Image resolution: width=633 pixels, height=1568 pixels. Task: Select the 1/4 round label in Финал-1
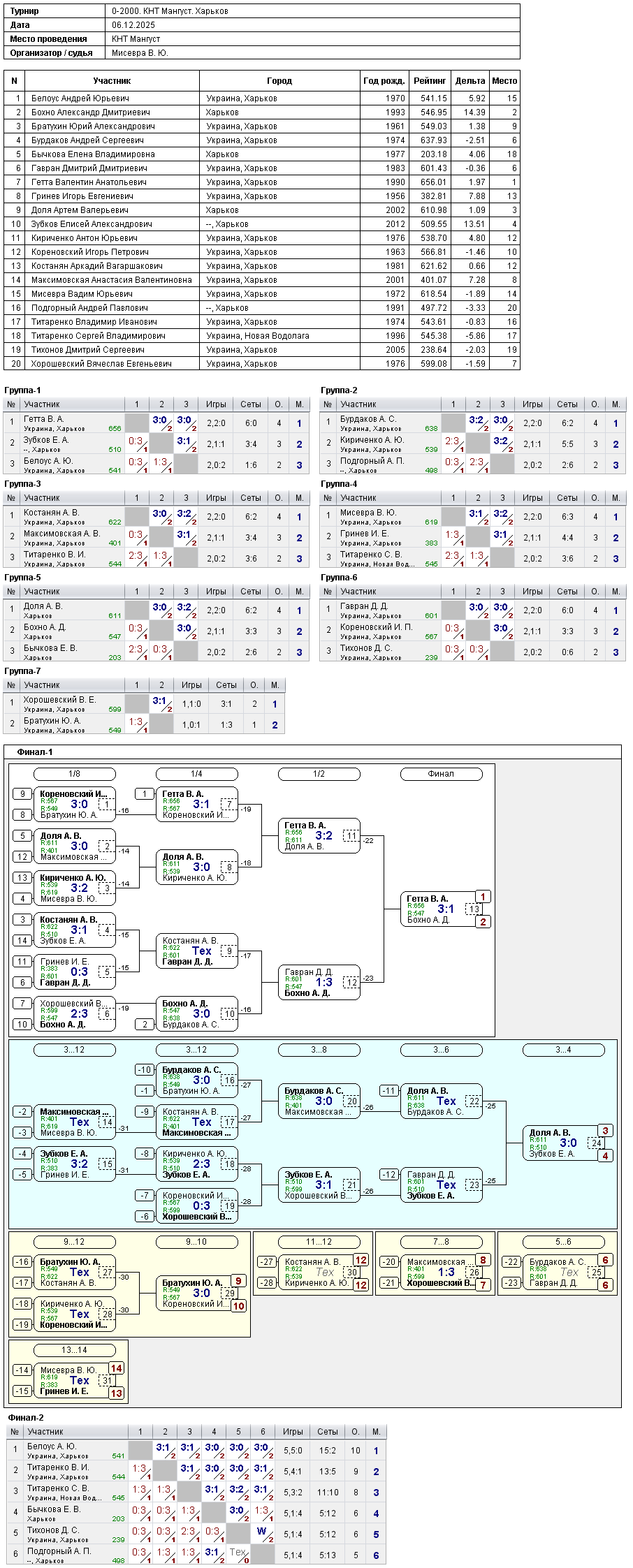click(x=196, y=774)
